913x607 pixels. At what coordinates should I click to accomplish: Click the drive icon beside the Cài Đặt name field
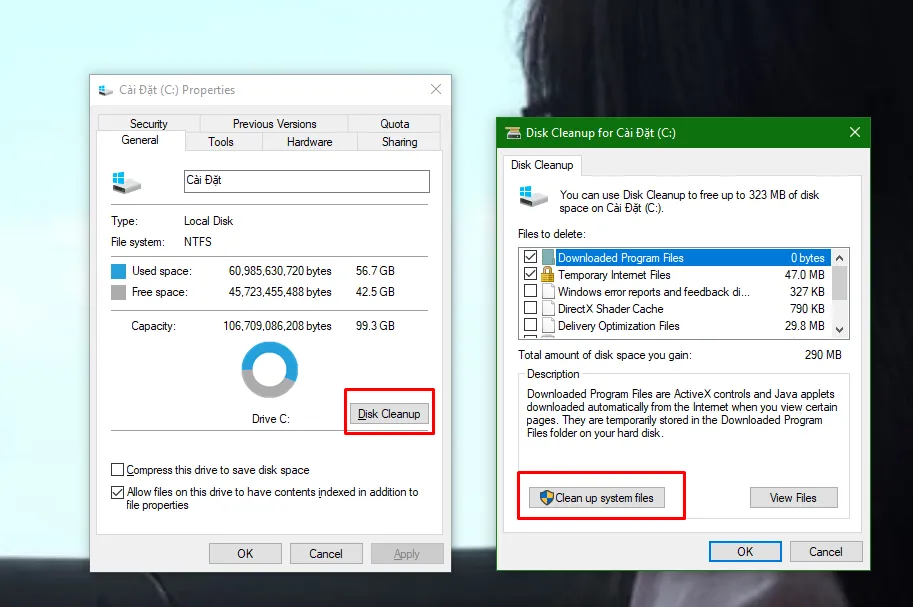(124, 181)
